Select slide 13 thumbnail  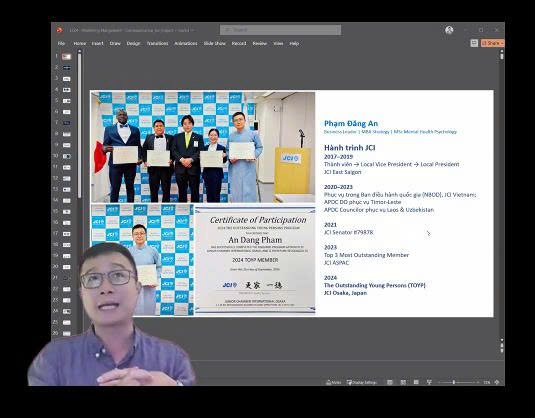(x=67, y=189)
